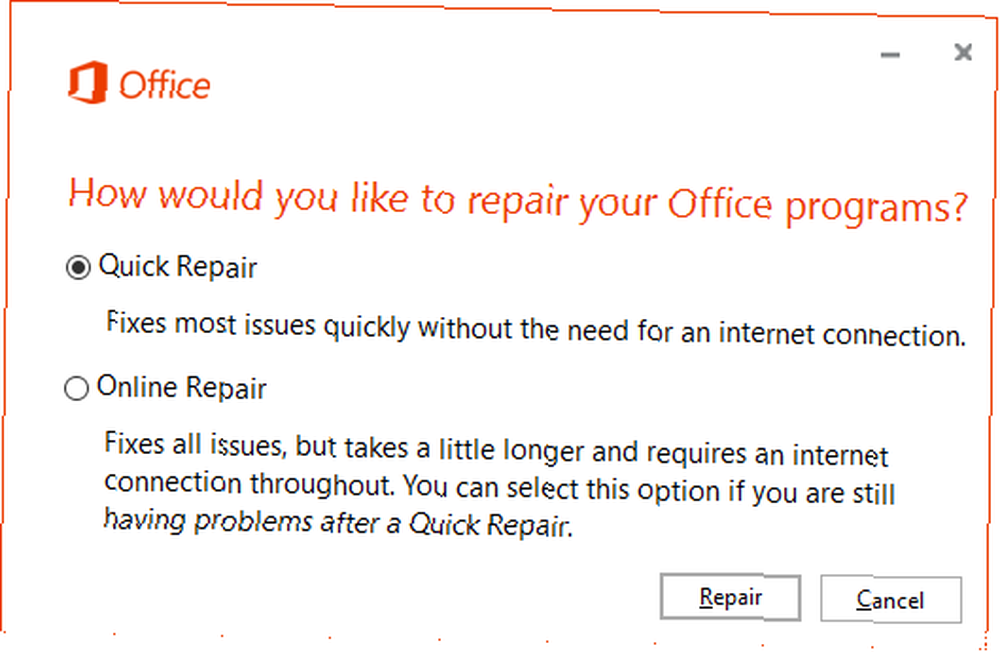Start repair with the Repair button
This screenshot has height=652, width=1000.
pos(730,597)
